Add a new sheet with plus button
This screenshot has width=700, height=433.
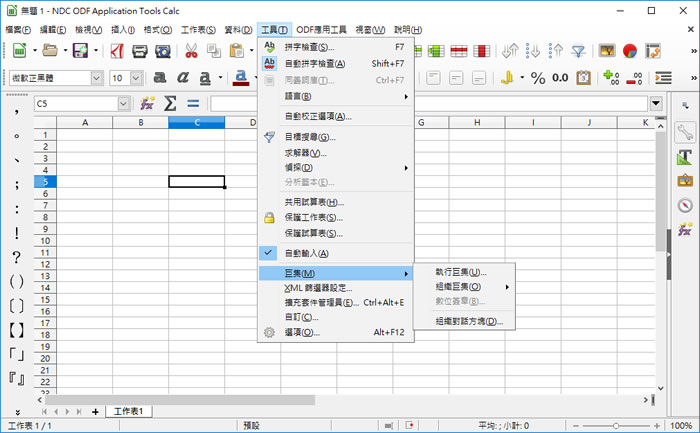[x=95, y=412]
